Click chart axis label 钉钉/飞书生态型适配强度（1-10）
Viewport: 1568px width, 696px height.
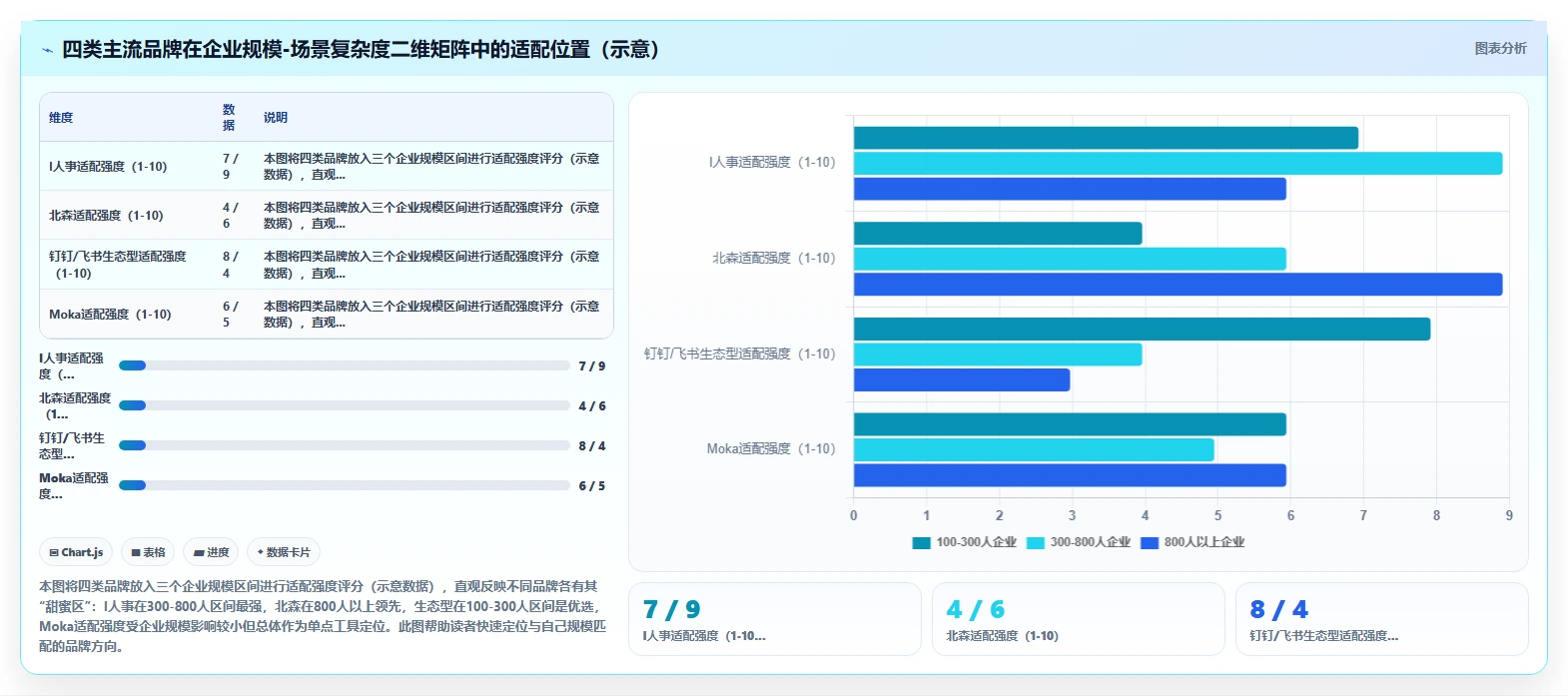click(740, 353)
